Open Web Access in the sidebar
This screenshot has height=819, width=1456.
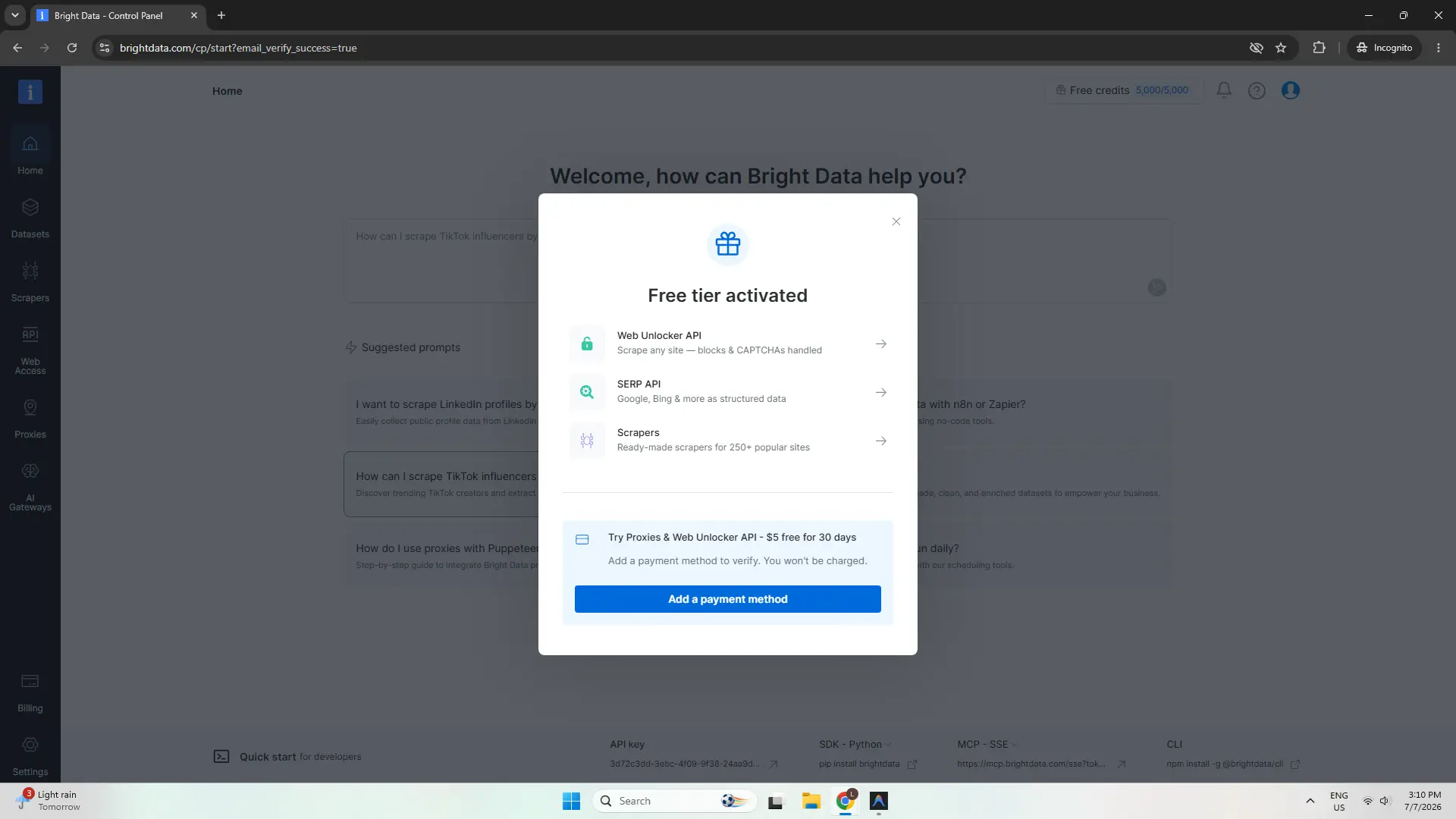[30, 350]
